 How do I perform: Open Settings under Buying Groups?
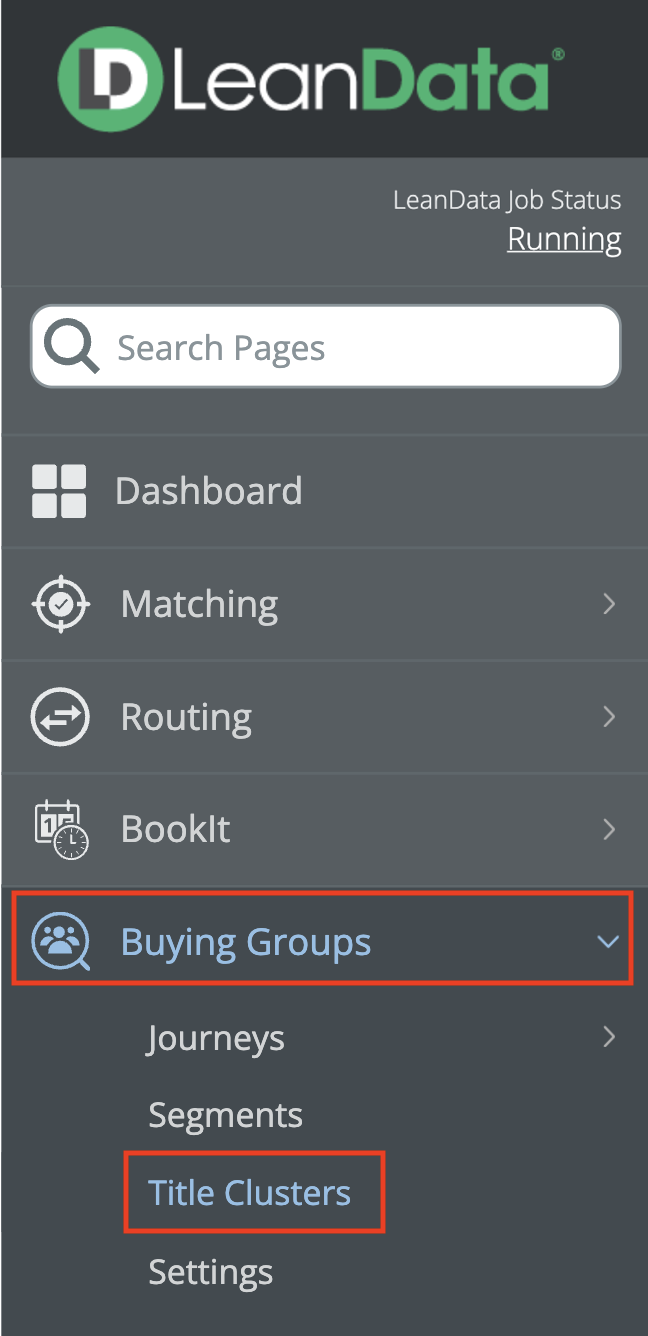[210, 1272]
